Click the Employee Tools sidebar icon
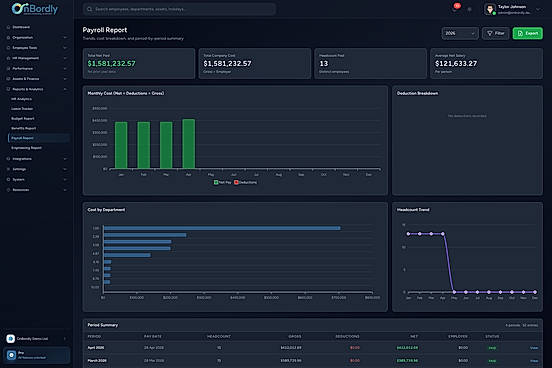Screen dimensions: 552x368 tap(8, 48)
